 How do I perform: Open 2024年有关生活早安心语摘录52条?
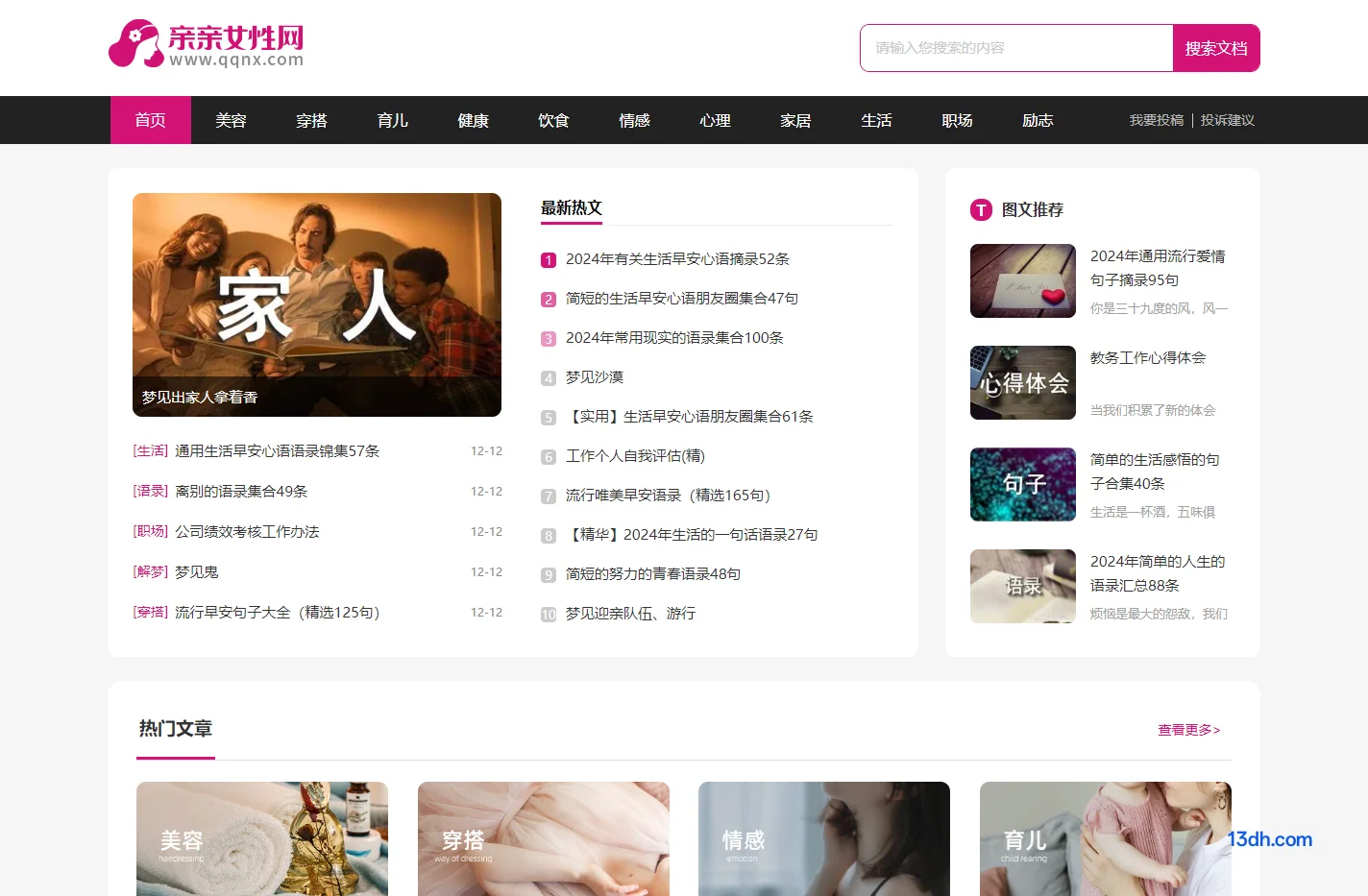(x=677, y=259)
